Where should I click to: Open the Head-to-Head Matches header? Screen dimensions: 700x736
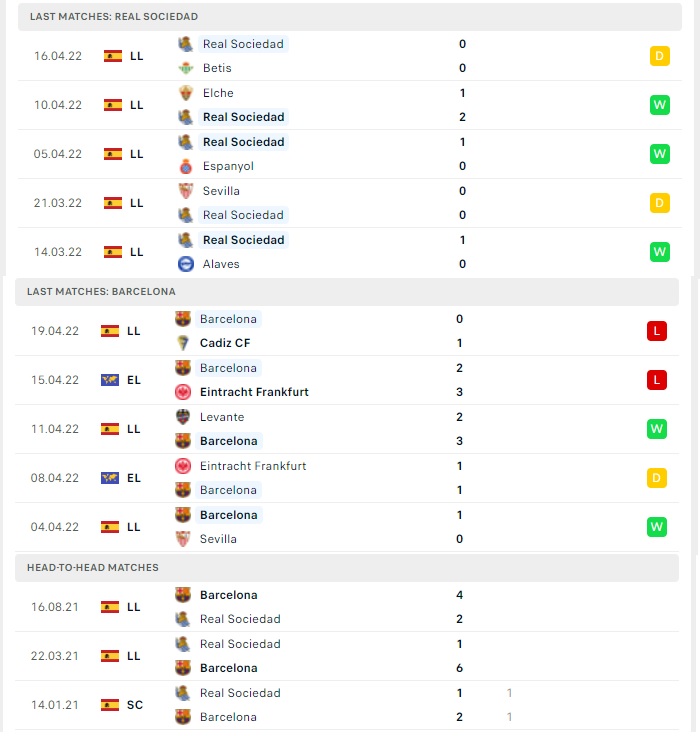[347, 568]
